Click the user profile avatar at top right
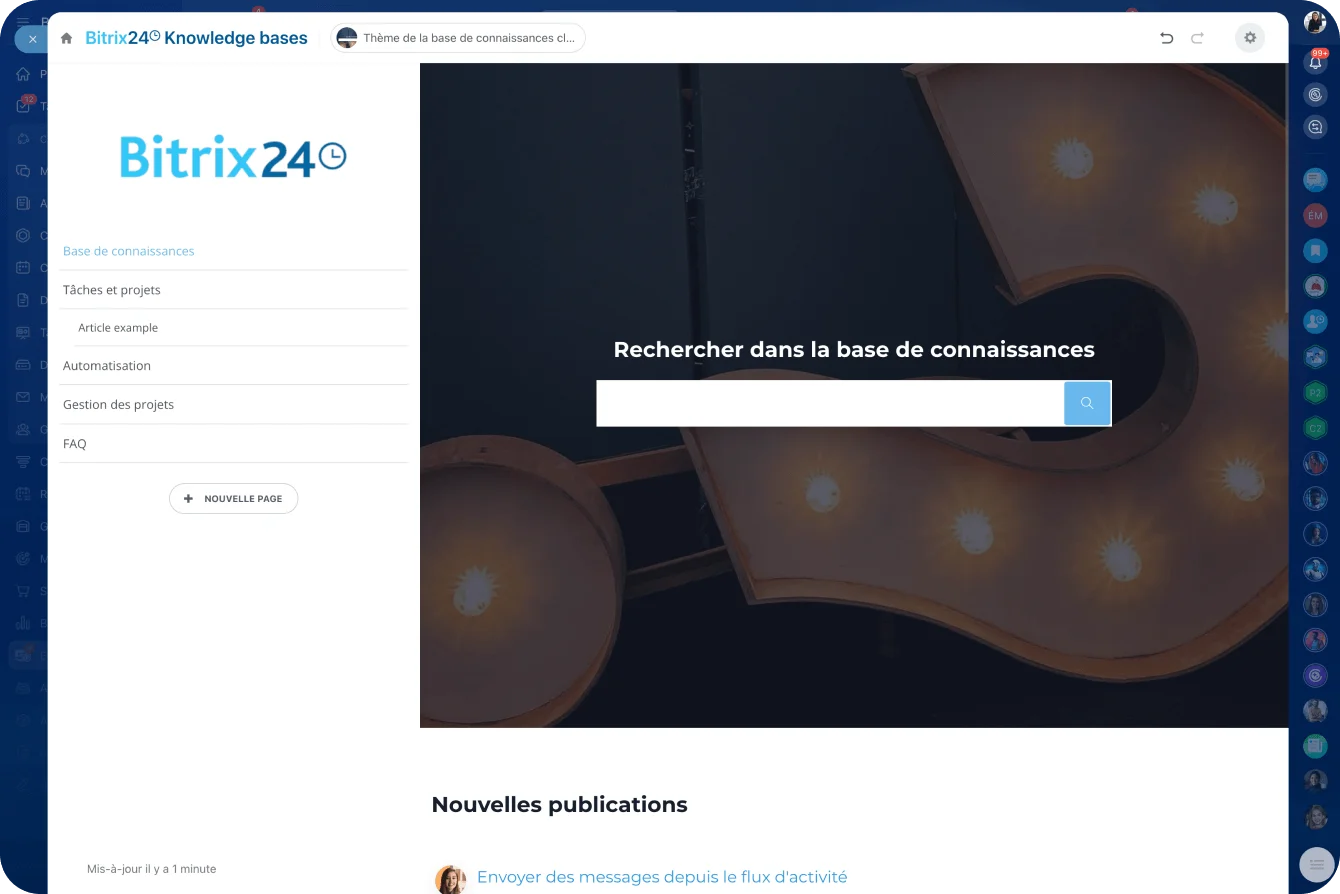The image size is (1340, 894). pyautogui.click(x=1315, y=22)
